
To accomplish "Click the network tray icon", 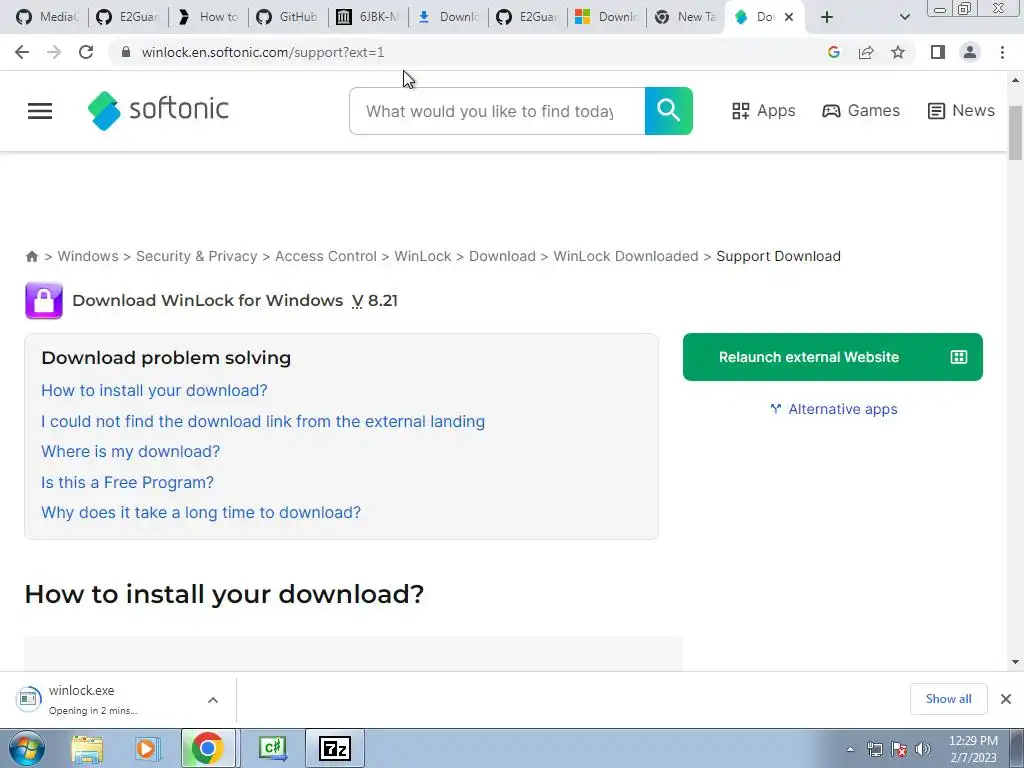I will [x=874, y=749].
